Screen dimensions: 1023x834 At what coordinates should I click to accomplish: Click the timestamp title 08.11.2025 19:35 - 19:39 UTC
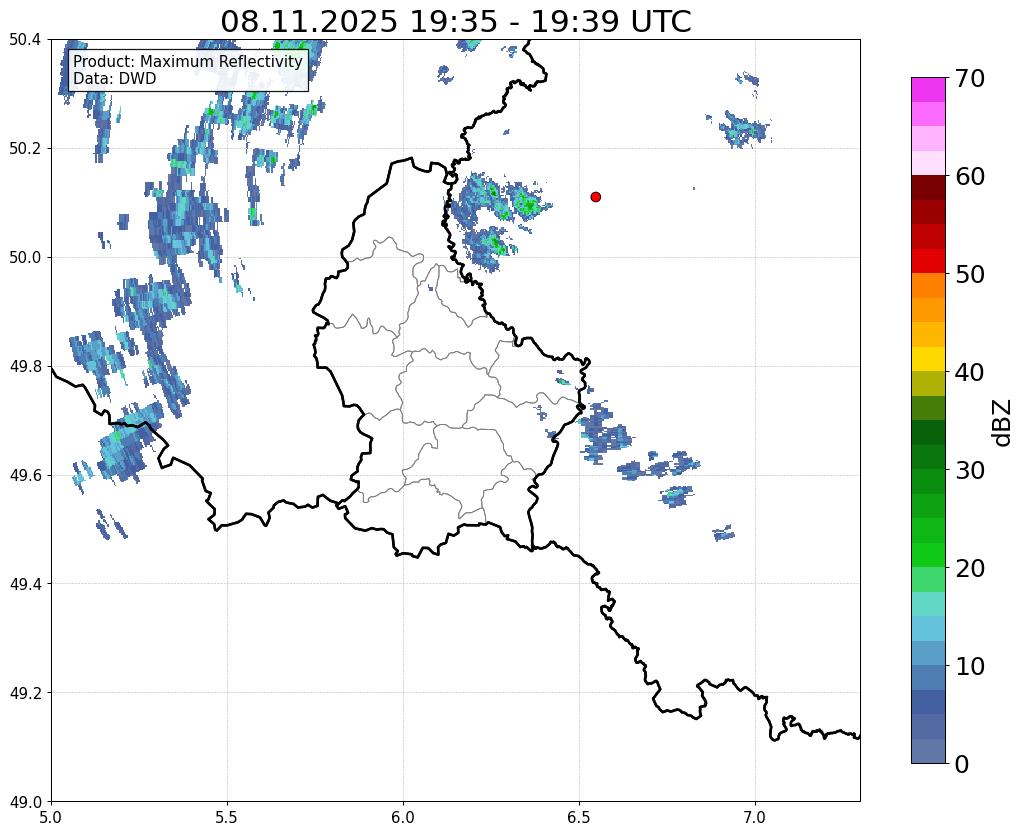pos(455,22)
